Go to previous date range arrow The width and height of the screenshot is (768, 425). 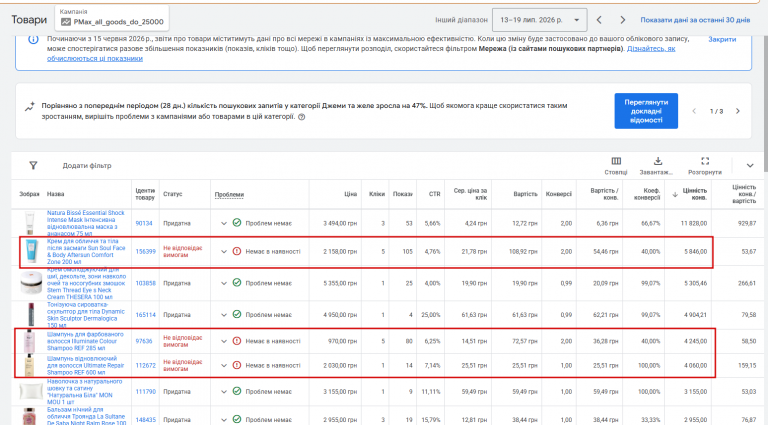click(x=599, y=20)
